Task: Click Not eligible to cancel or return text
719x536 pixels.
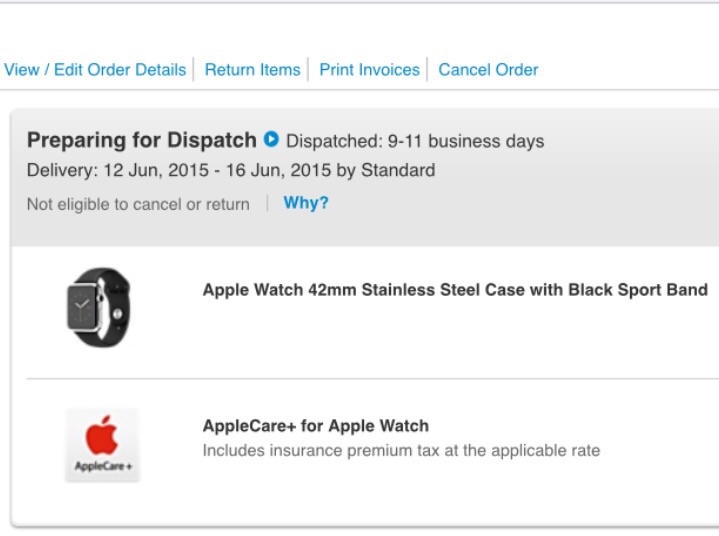Action: (x=138, y=204)
